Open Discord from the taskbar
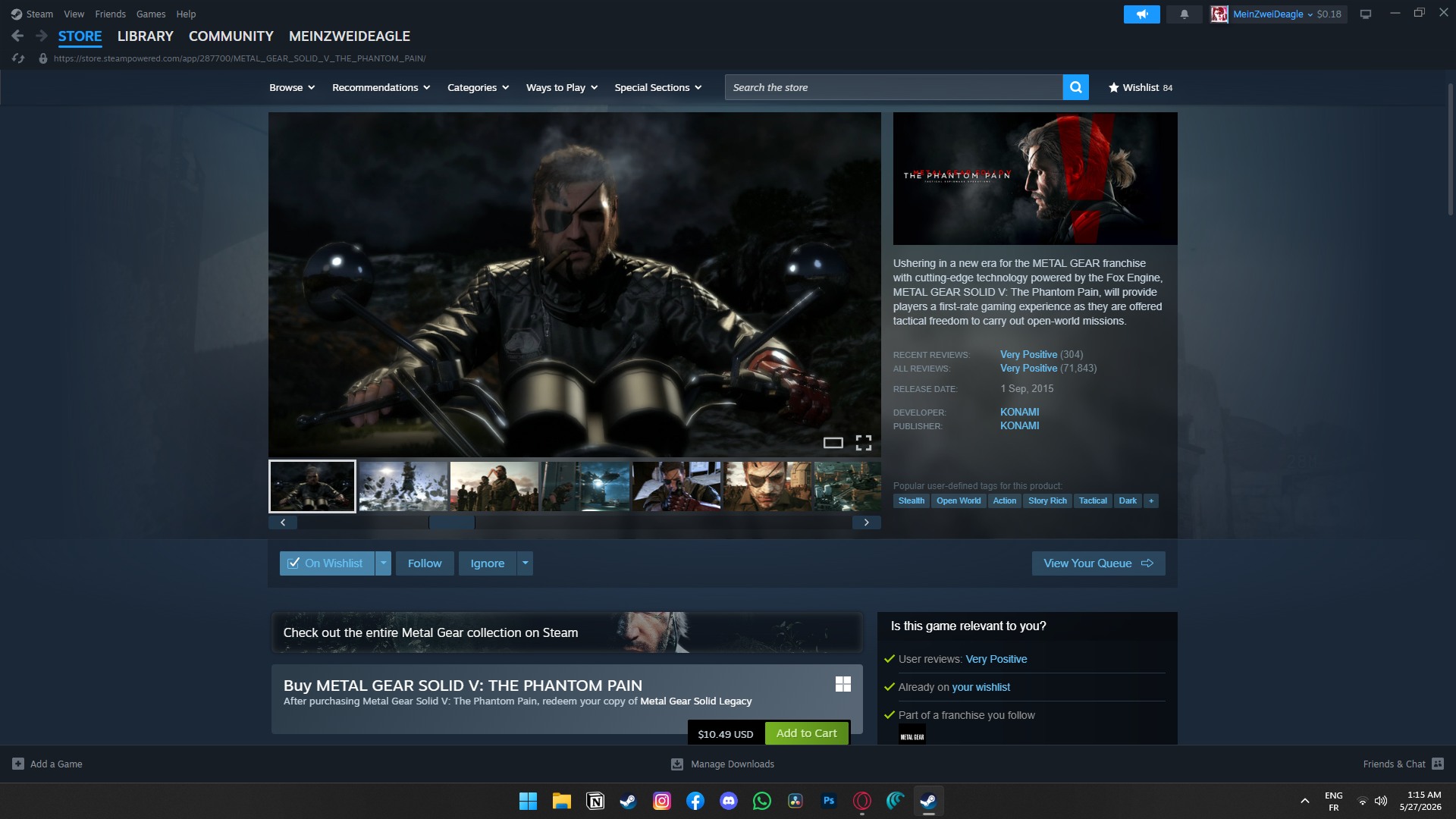 (729, 801)
